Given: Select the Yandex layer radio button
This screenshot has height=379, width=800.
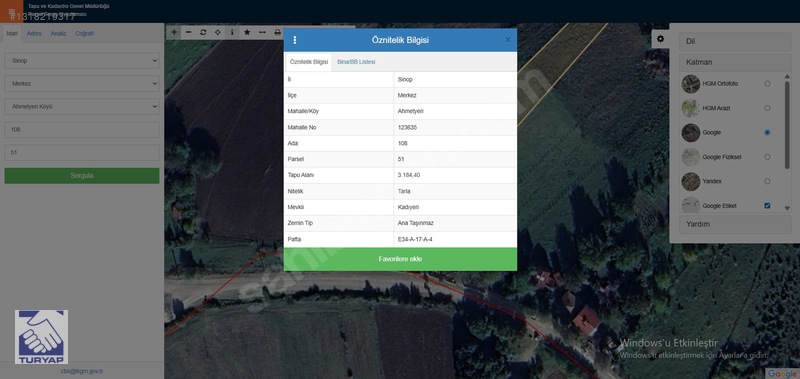Looking at the screenshot, I should tap(767, 181).
